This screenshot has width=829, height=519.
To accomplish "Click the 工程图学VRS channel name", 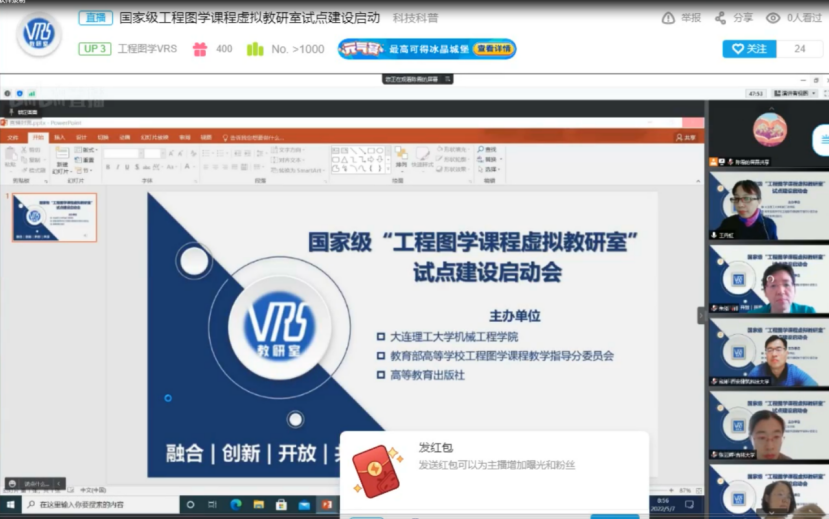I will pyautogui.click(x=148, y=49).
